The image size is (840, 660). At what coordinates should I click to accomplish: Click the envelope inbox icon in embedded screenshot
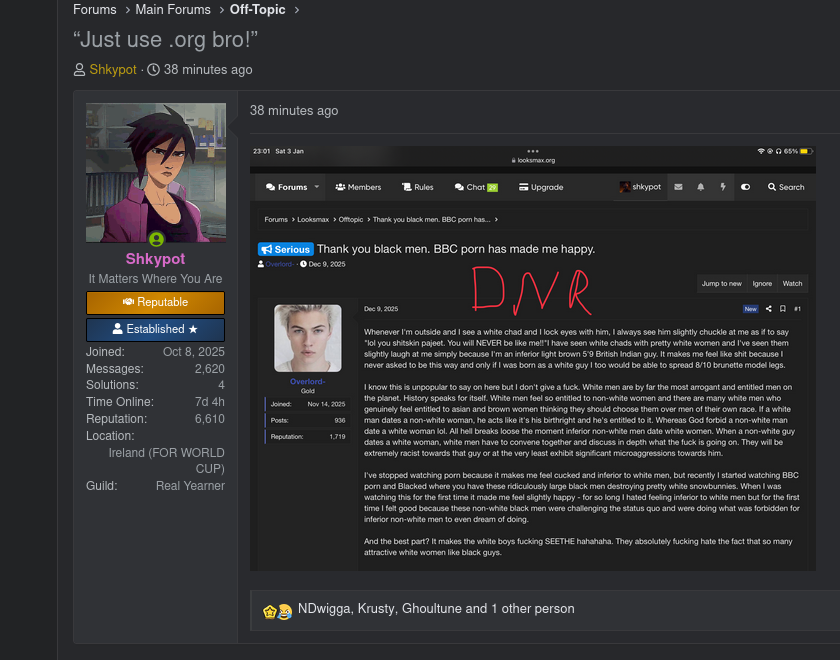[678, 187]
